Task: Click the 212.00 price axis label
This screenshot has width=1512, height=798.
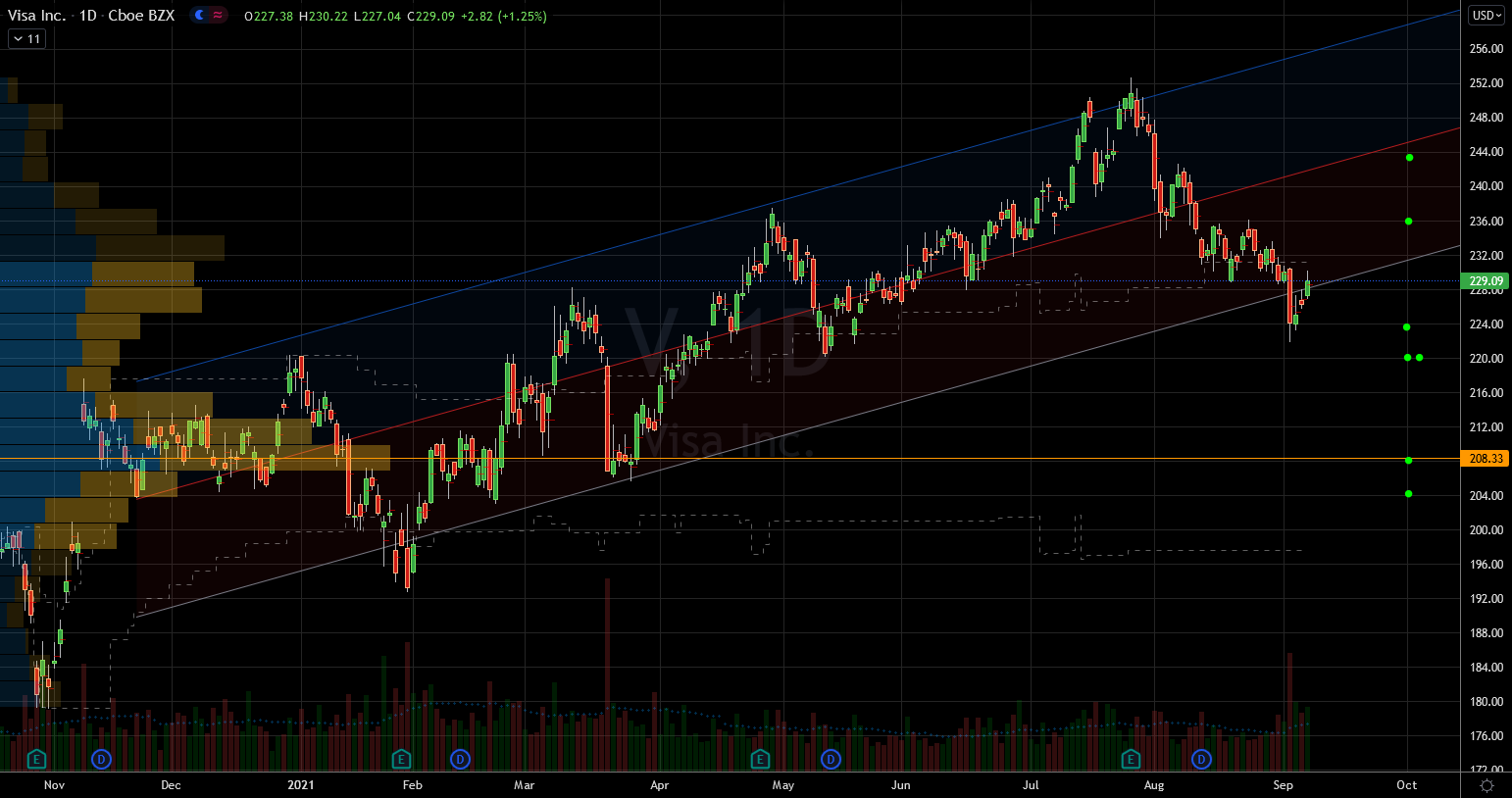Action: point(1487,427)
